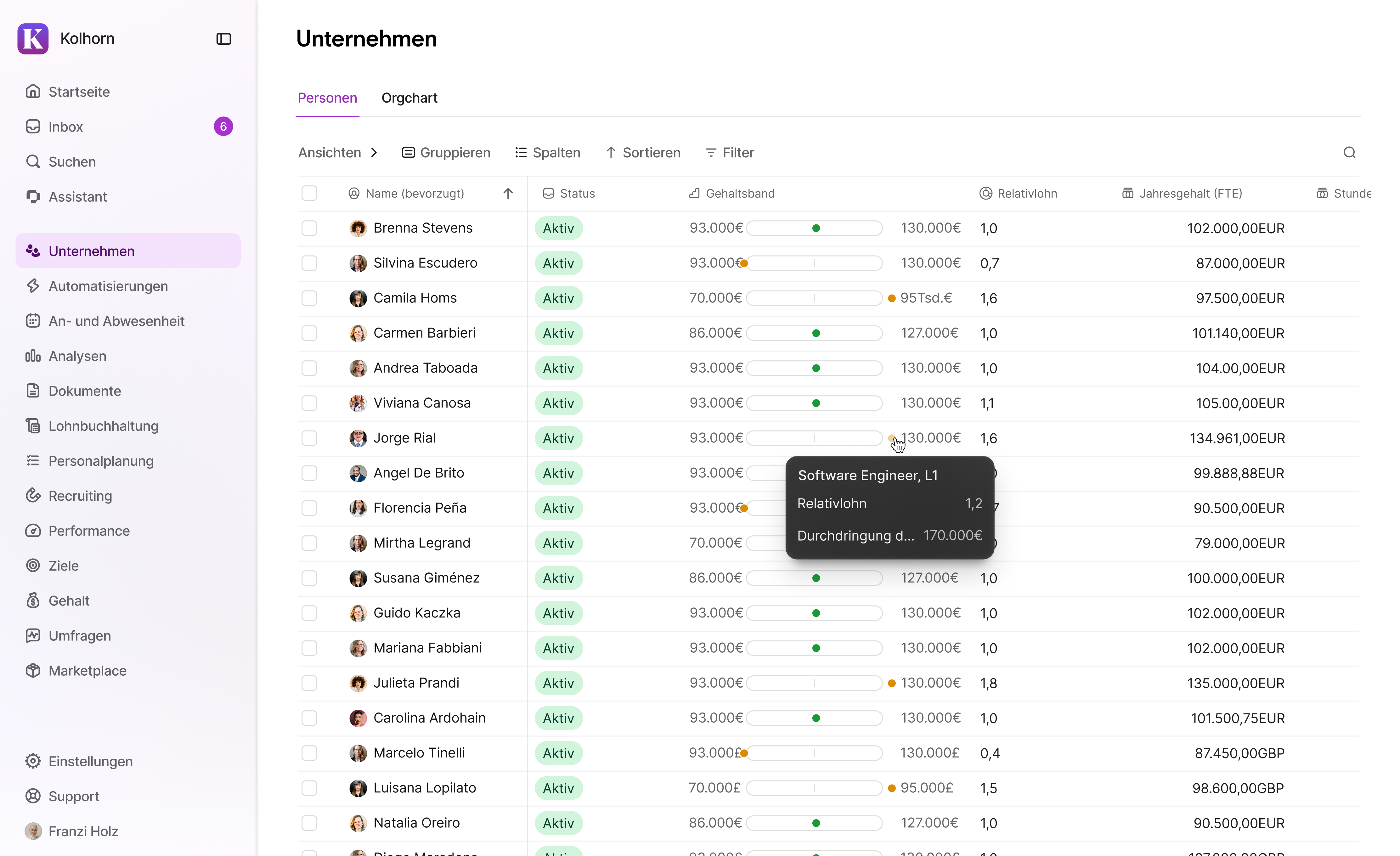
Task: Open the Spalten columns dropdown
Action: pyautogui.click(x=548, y=152)
